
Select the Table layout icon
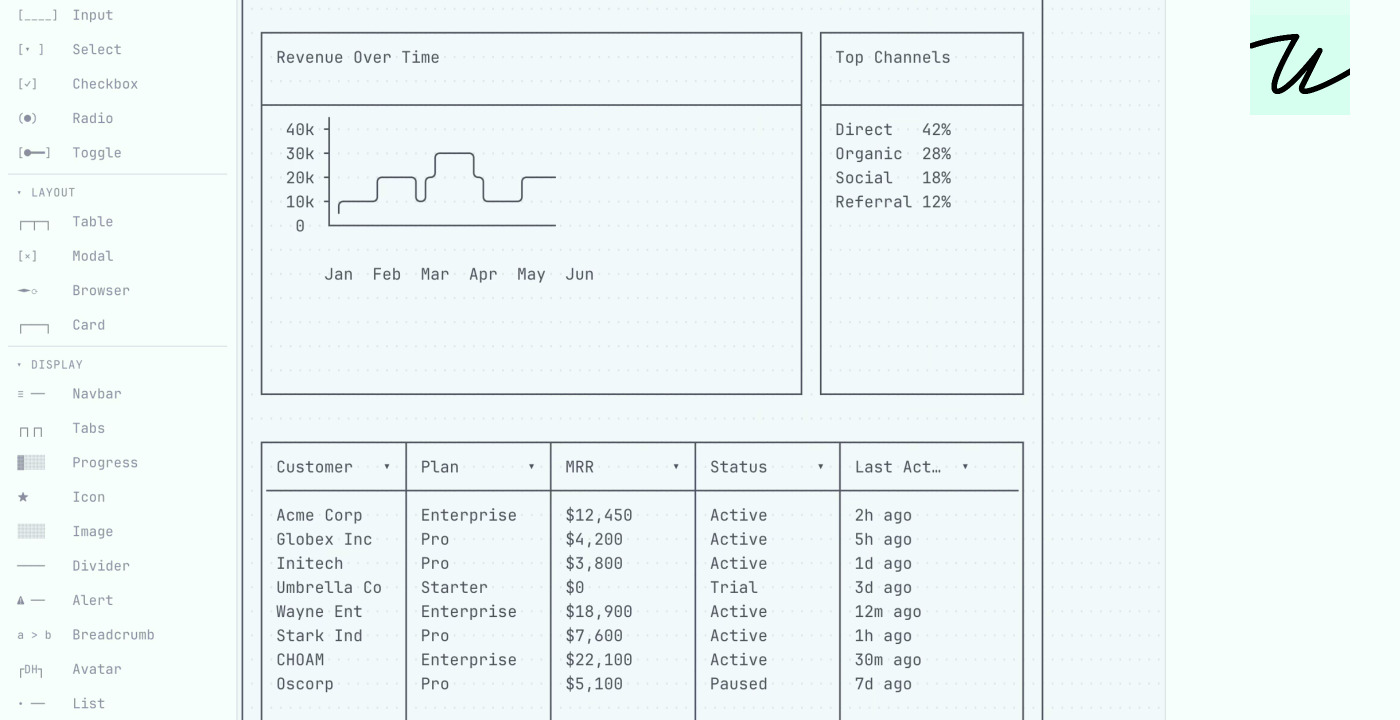34,224
